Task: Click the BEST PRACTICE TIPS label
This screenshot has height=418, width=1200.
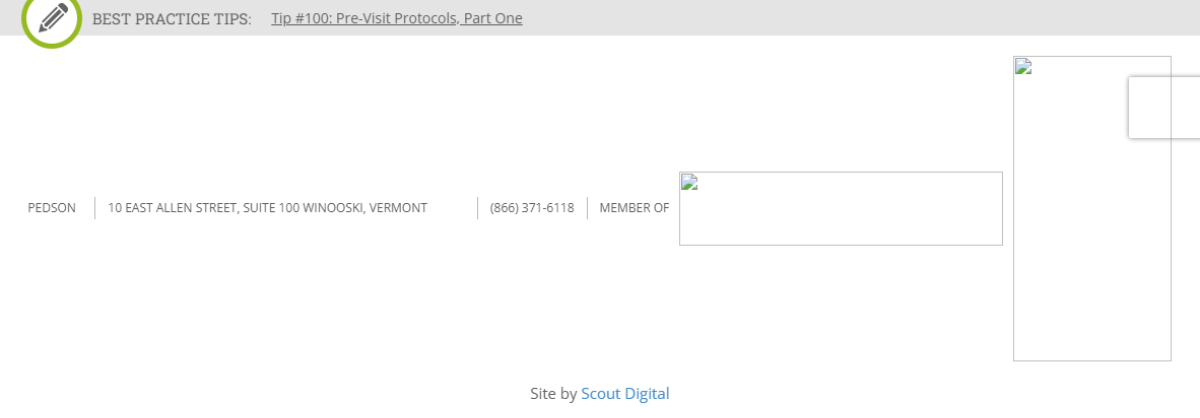Action: click(x=172, y=19)
